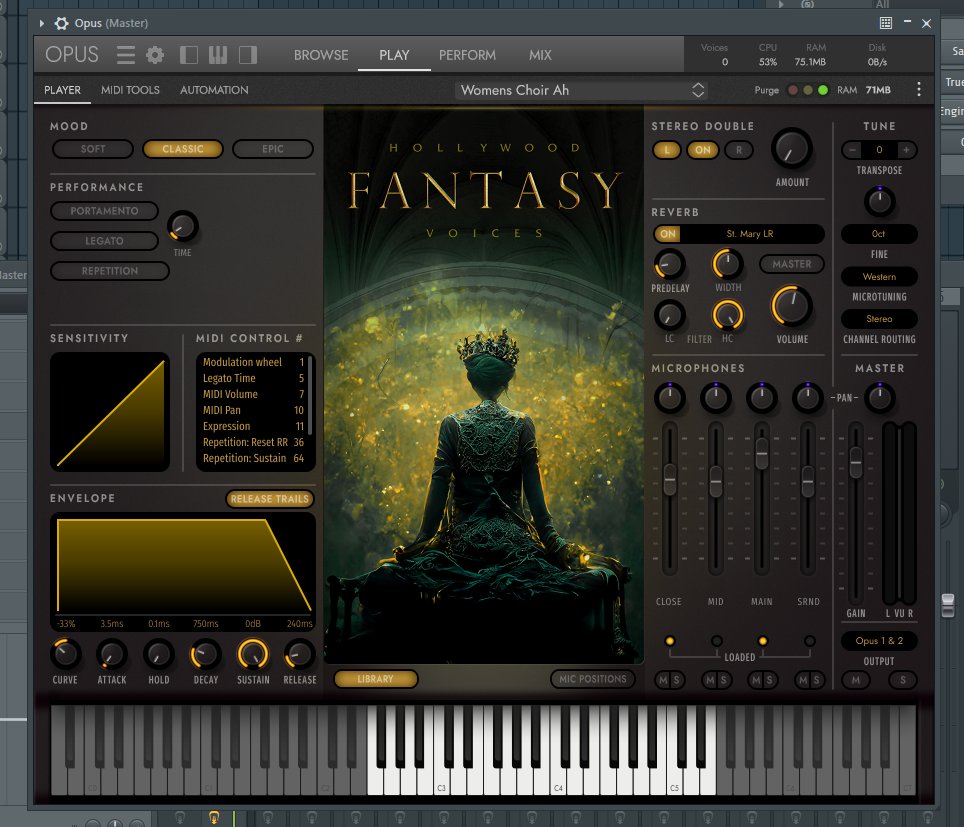Switch to the Perform page
The width and height of the screenshot is (964, 827).
pyautogui.click(x=467, y=55)
